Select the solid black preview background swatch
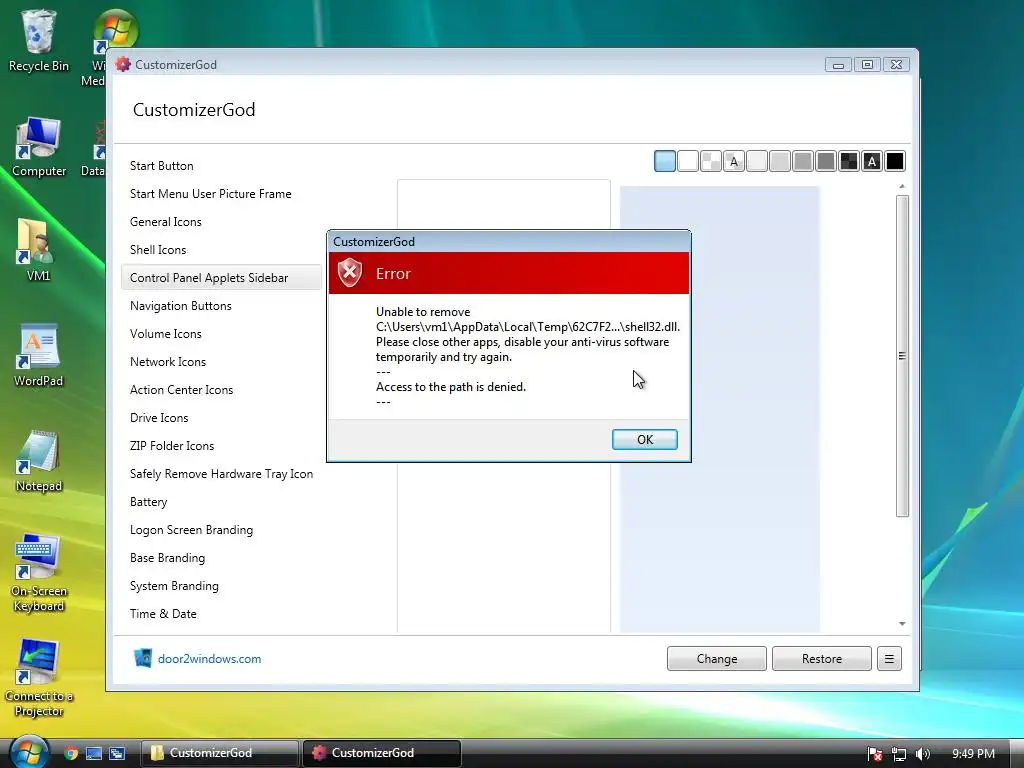This screenshot has height=768, width=1024. click(x=895, y=161)
